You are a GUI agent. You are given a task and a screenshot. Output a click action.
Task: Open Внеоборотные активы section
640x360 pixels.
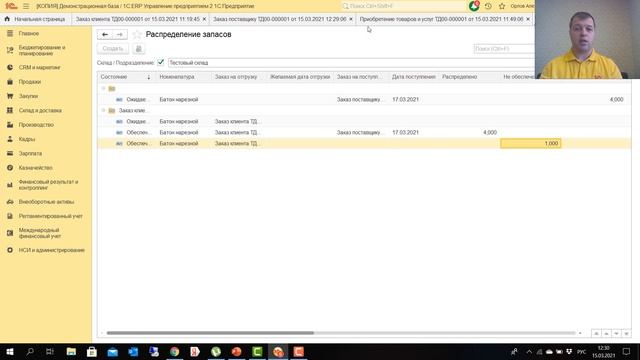click(x=46, y=202)
